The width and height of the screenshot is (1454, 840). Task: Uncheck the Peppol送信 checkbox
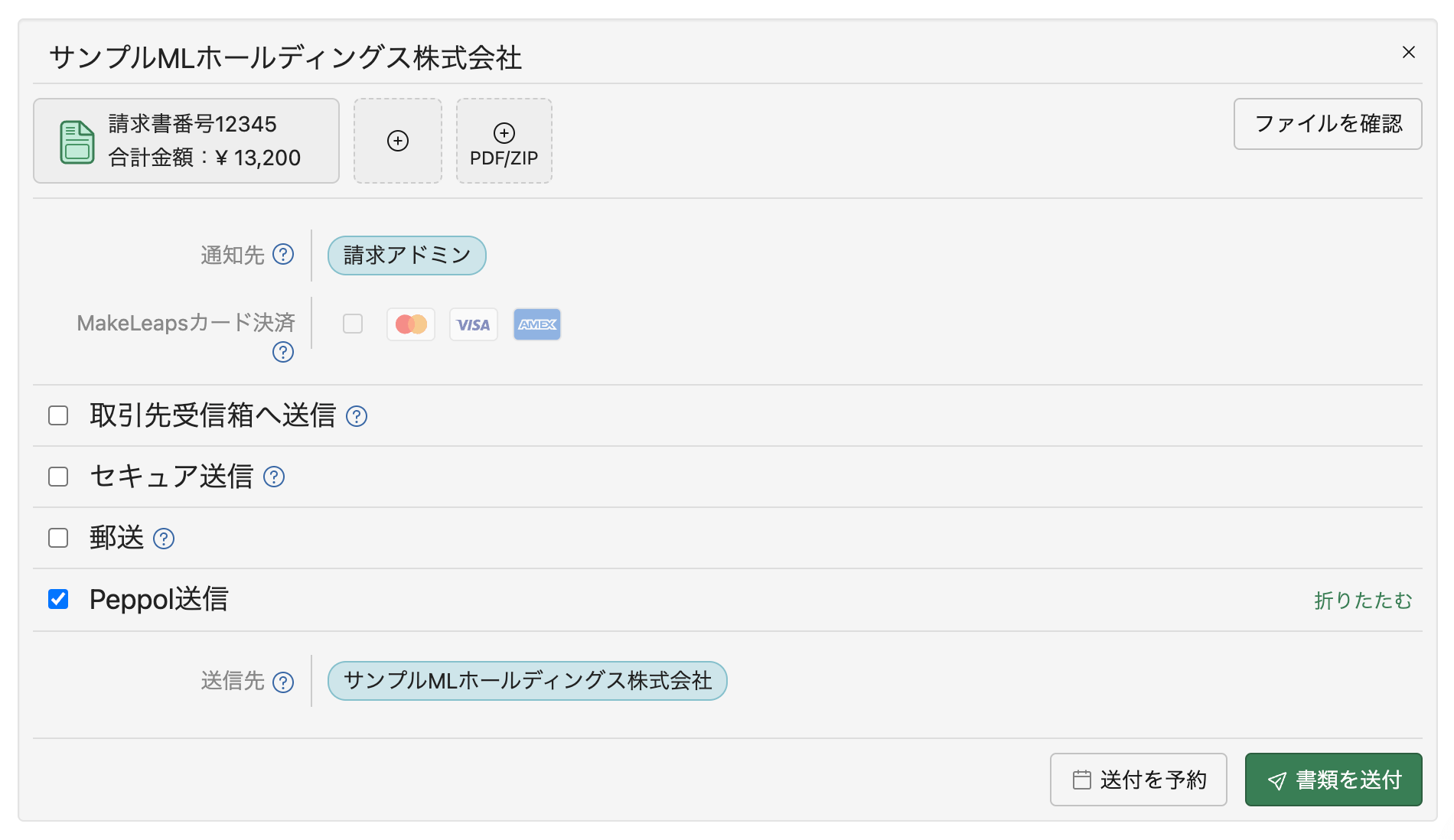57,600
